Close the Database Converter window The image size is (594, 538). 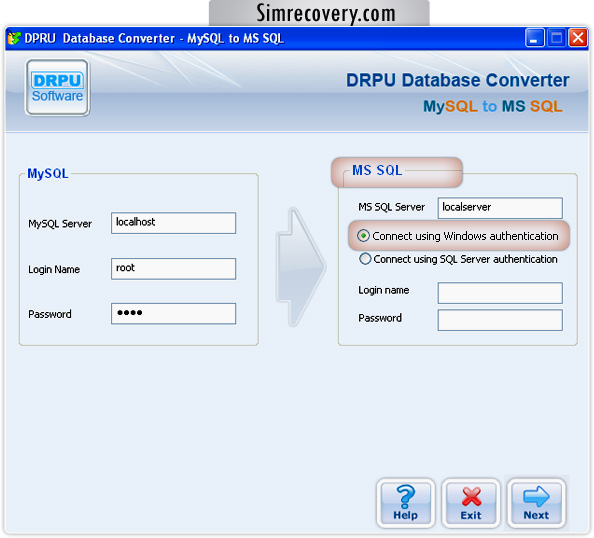[578, 38]
